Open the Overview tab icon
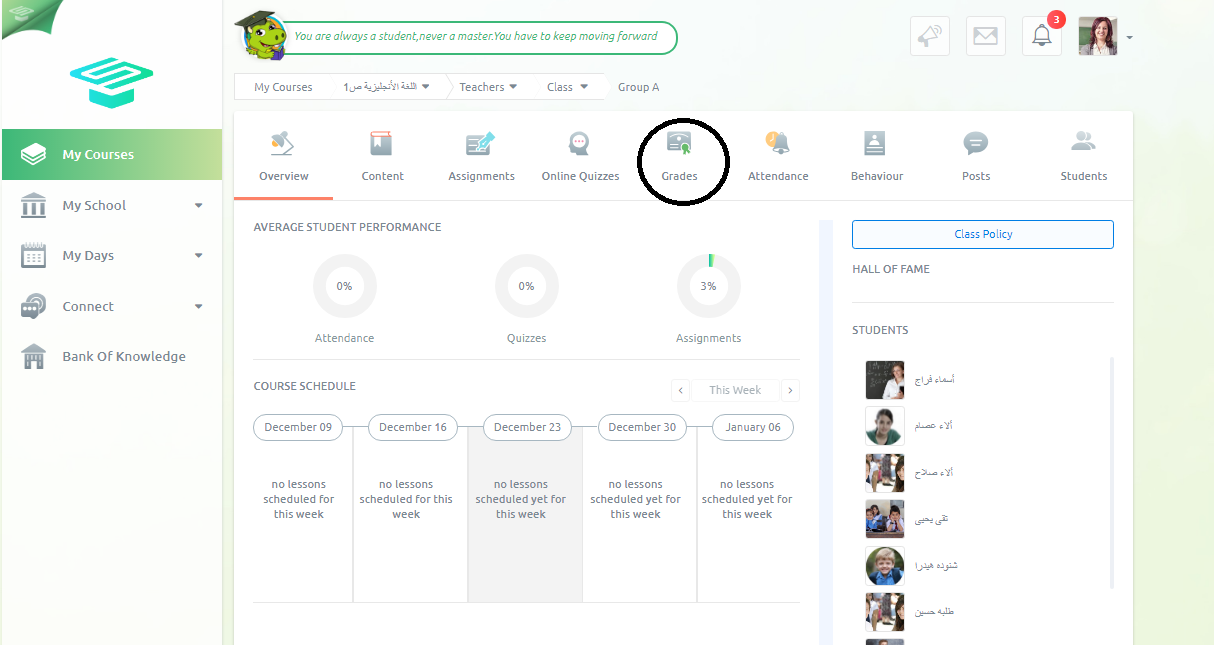The width and height of the screenshot is (1214, 645). (282, 144)
